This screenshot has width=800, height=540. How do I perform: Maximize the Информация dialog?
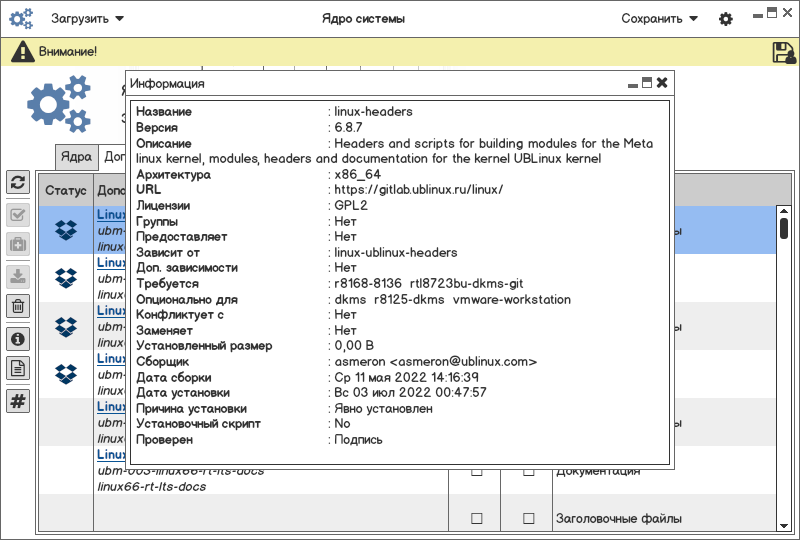pyautogui.click(x=647, y=83)
